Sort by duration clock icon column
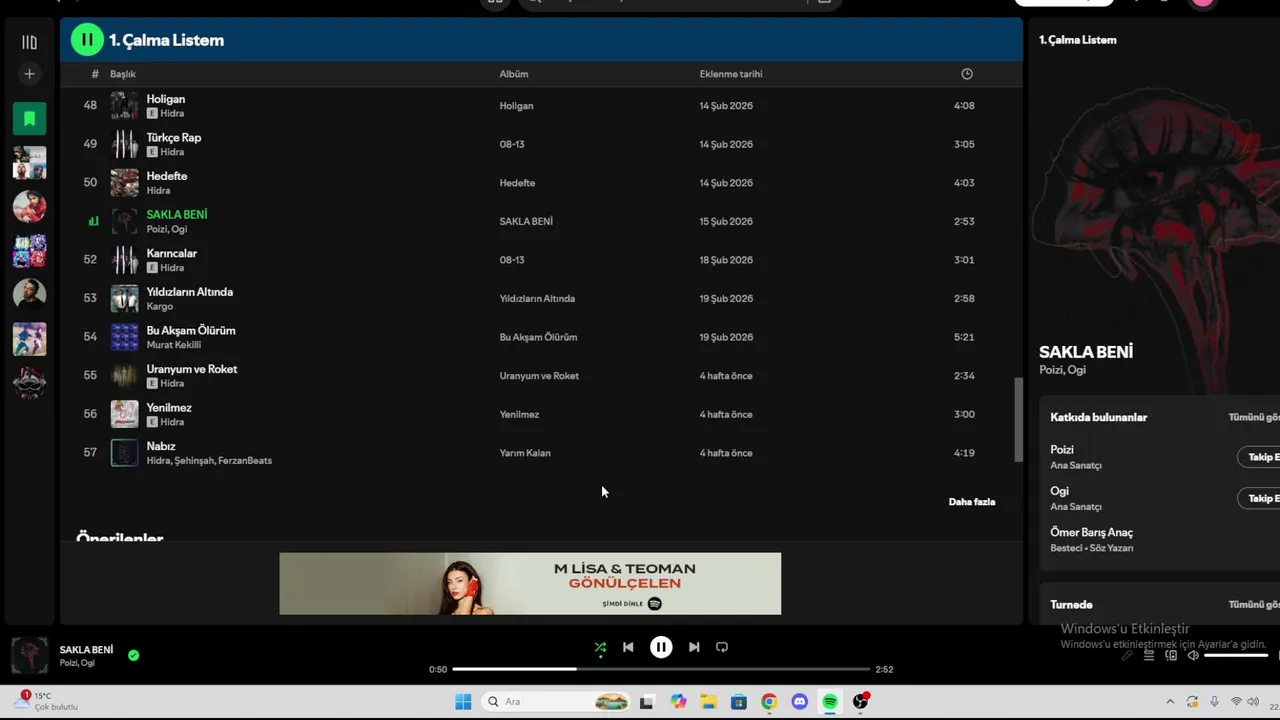The width and height of the screenshot is (1280, 720). point(966,74)
